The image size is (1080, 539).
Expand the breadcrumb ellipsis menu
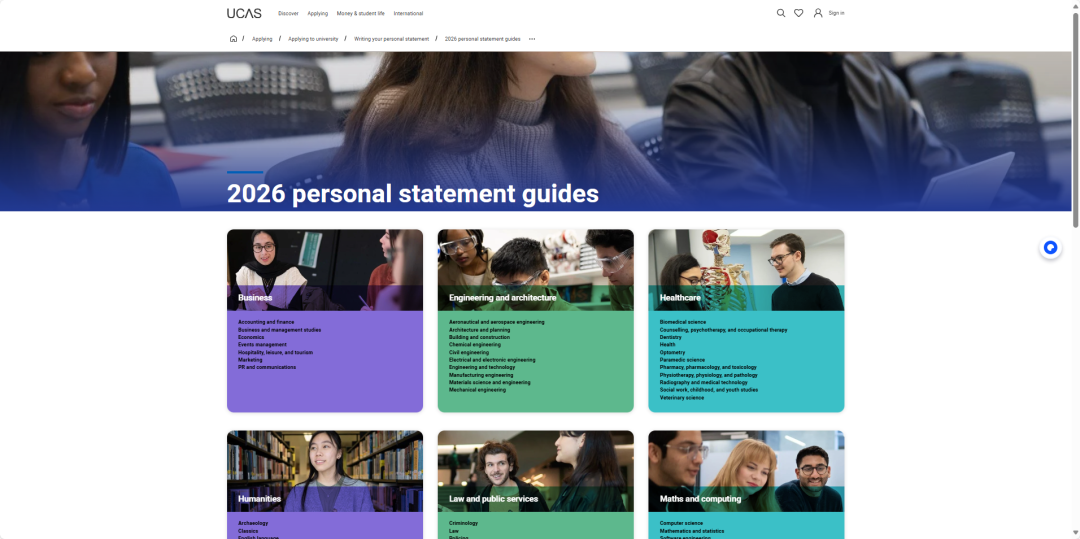532,39
